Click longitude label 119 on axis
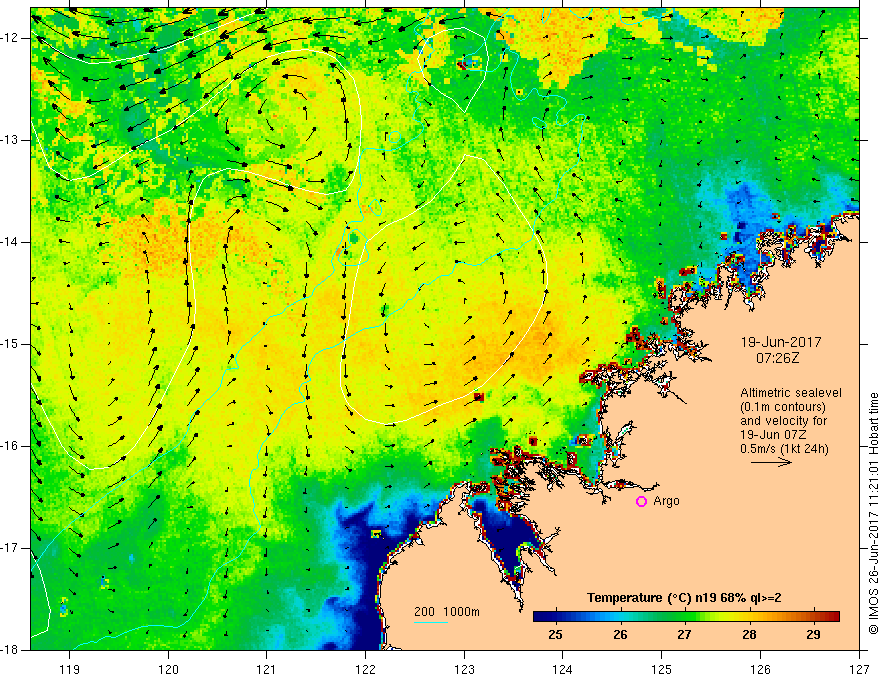Viewport: 880px width, 680px height. click(x=70, y=669)
